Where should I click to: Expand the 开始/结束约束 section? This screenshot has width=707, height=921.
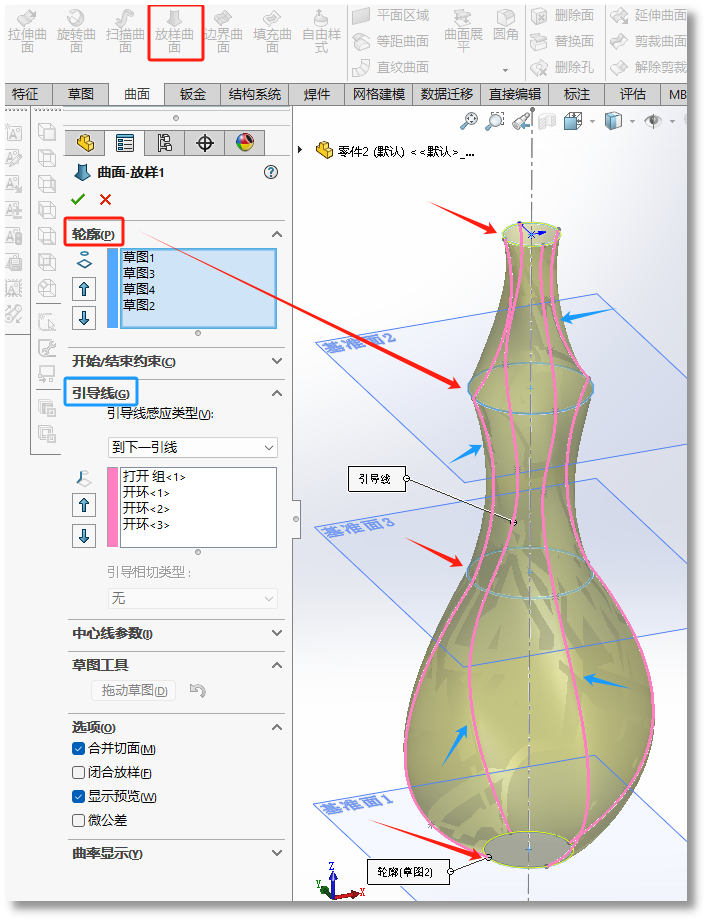pos(277,361)
